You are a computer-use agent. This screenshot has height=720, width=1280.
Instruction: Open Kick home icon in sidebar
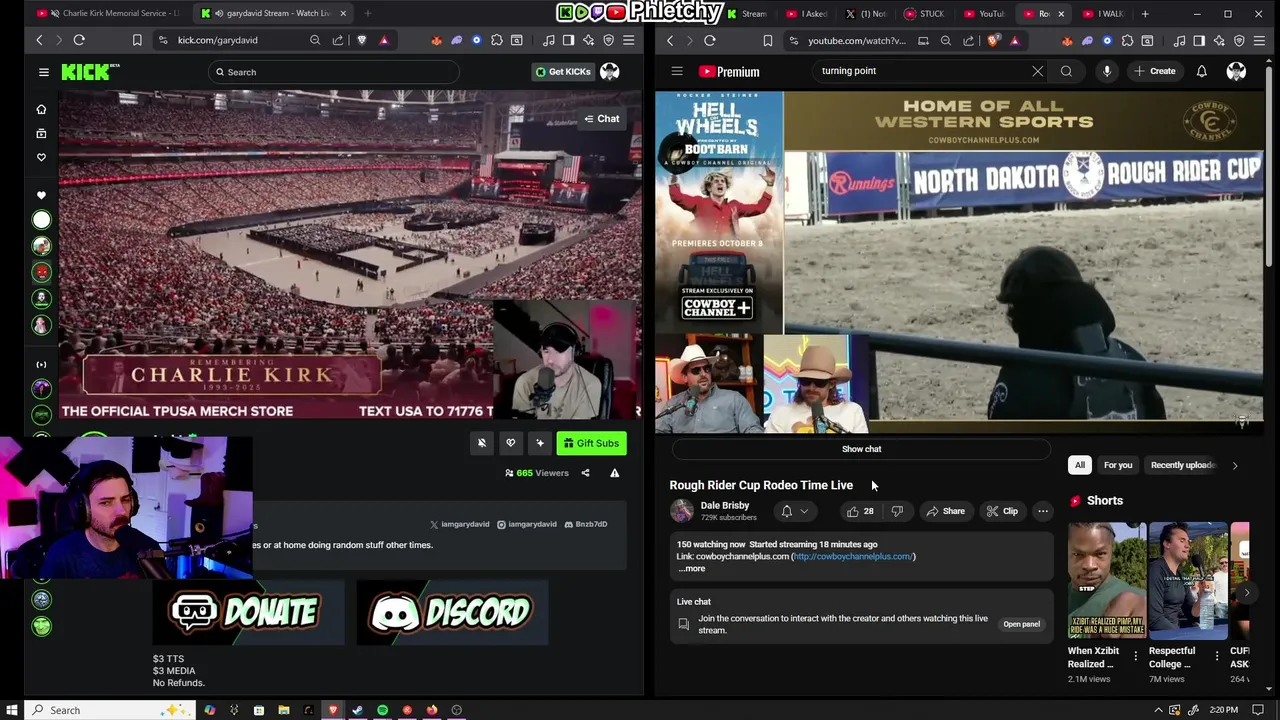[41, 110]
